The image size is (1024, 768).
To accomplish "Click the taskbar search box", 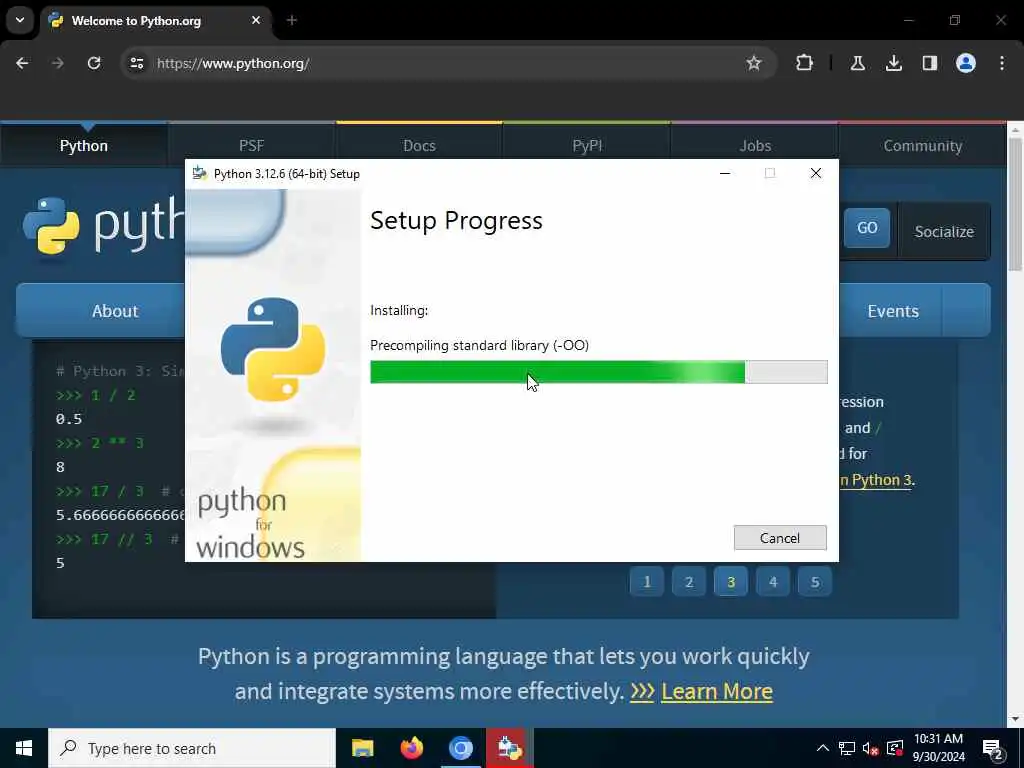I will pos(192,748).
